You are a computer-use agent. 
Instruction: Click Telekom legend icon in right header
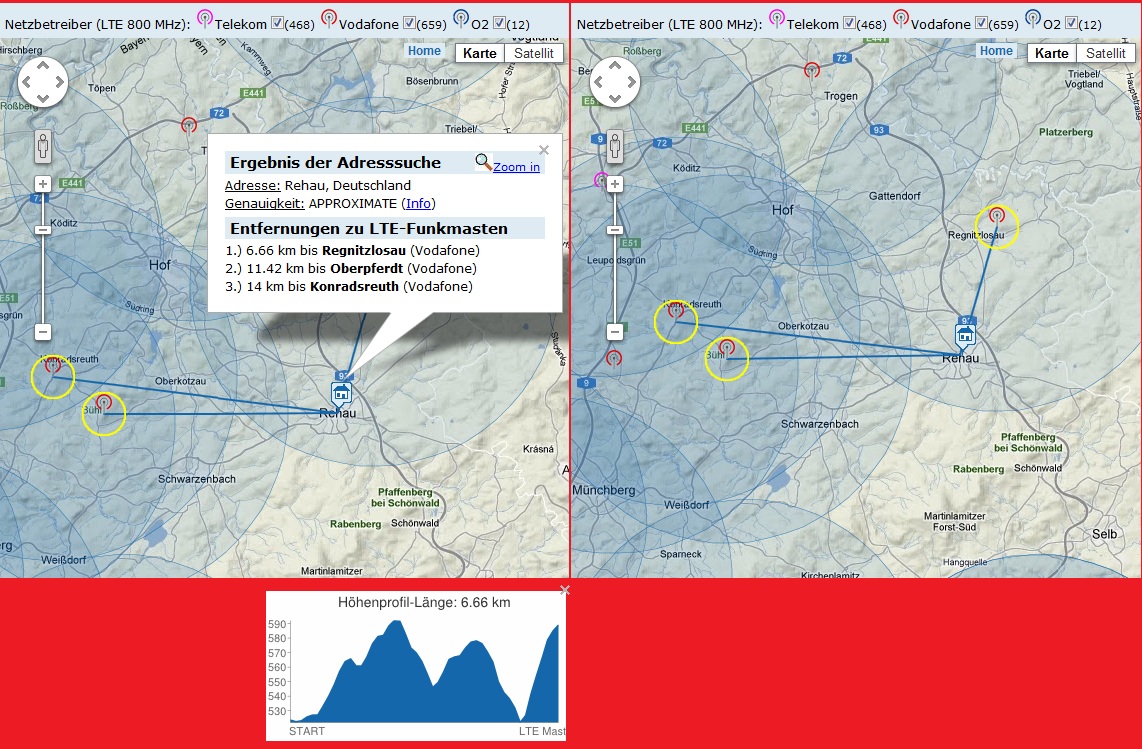tap(776, 19)
